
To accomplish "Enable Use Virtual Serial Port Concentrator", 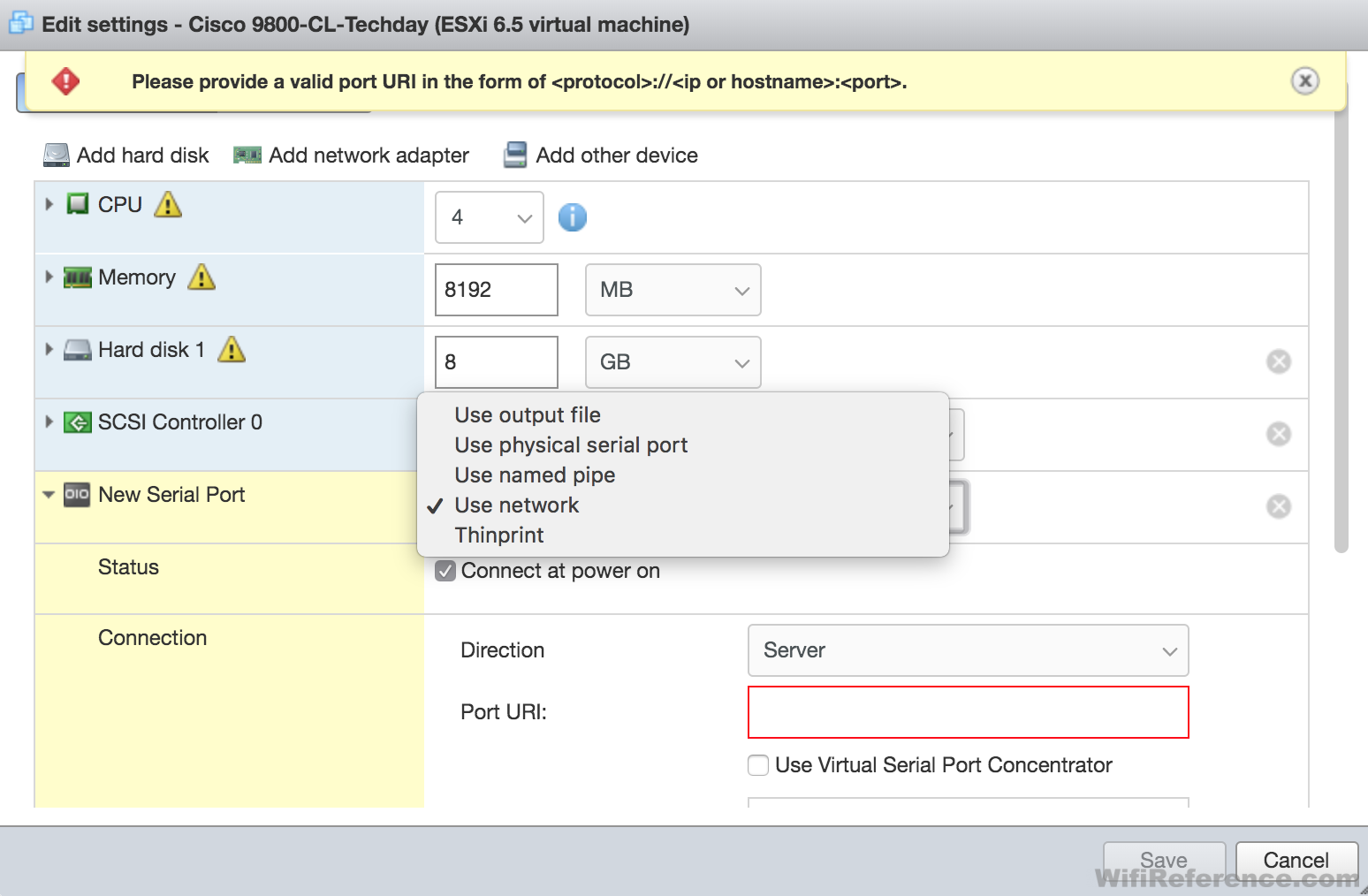I will click(x=758, y=765).
